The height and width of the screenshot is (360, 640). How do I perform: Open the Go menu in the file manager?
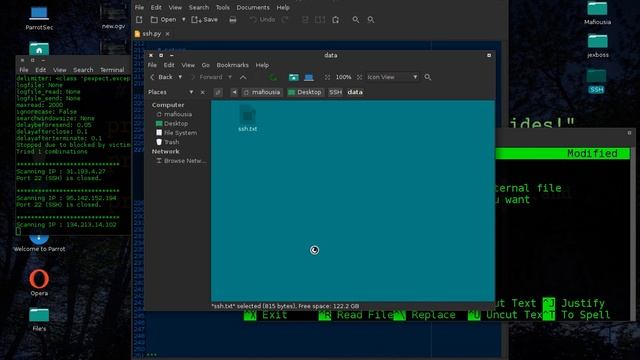click(205, 65)
